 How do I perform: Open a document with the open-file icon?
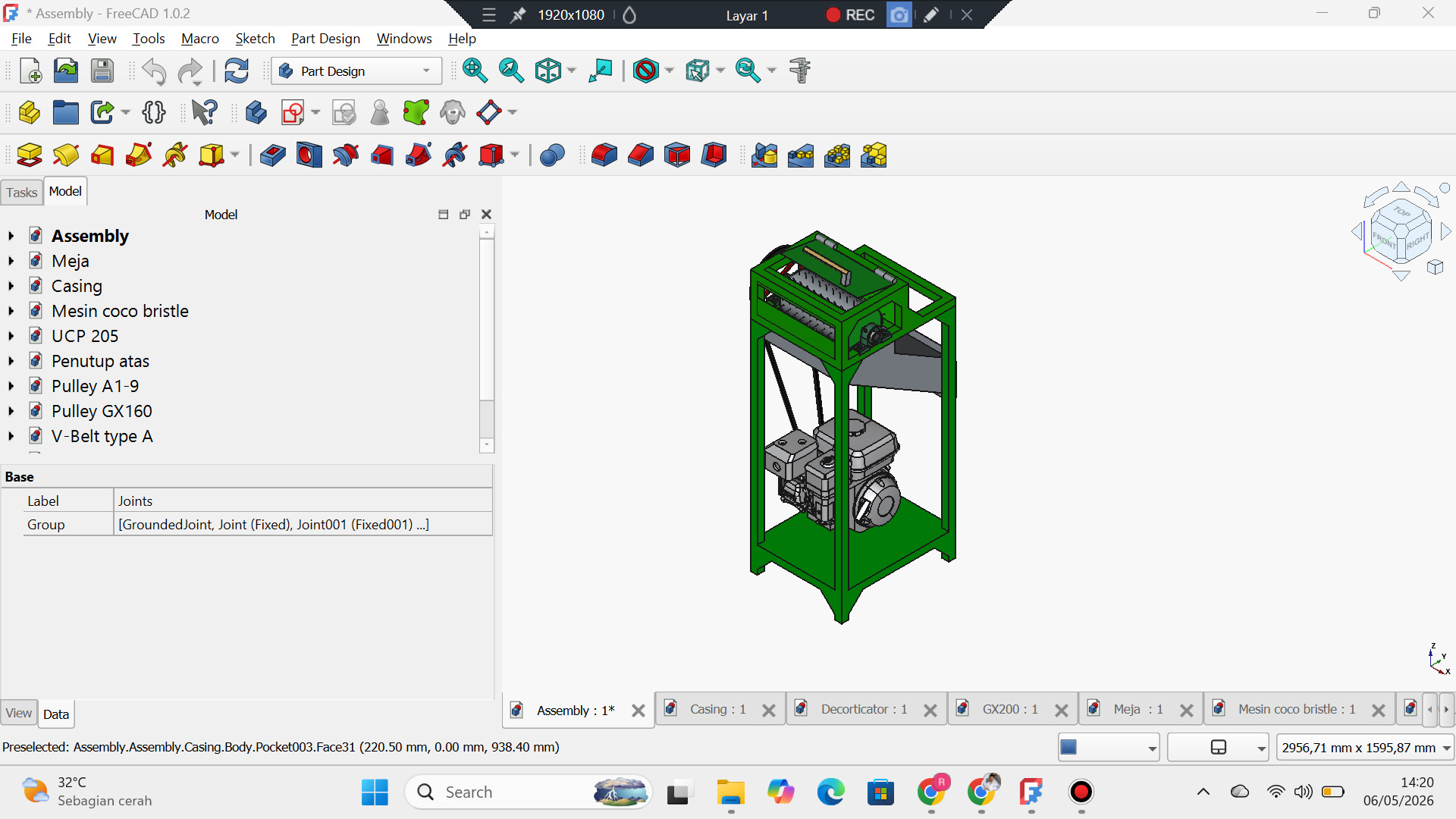[66, 71]
